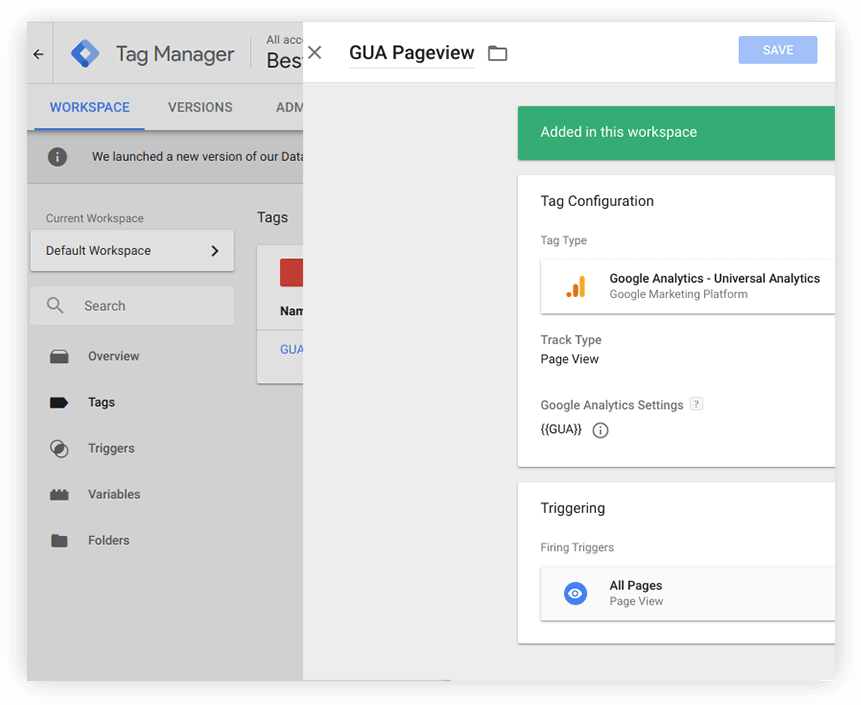Click the Search field in the sidebar
861x705 pixels.
[x=132, y=305]
